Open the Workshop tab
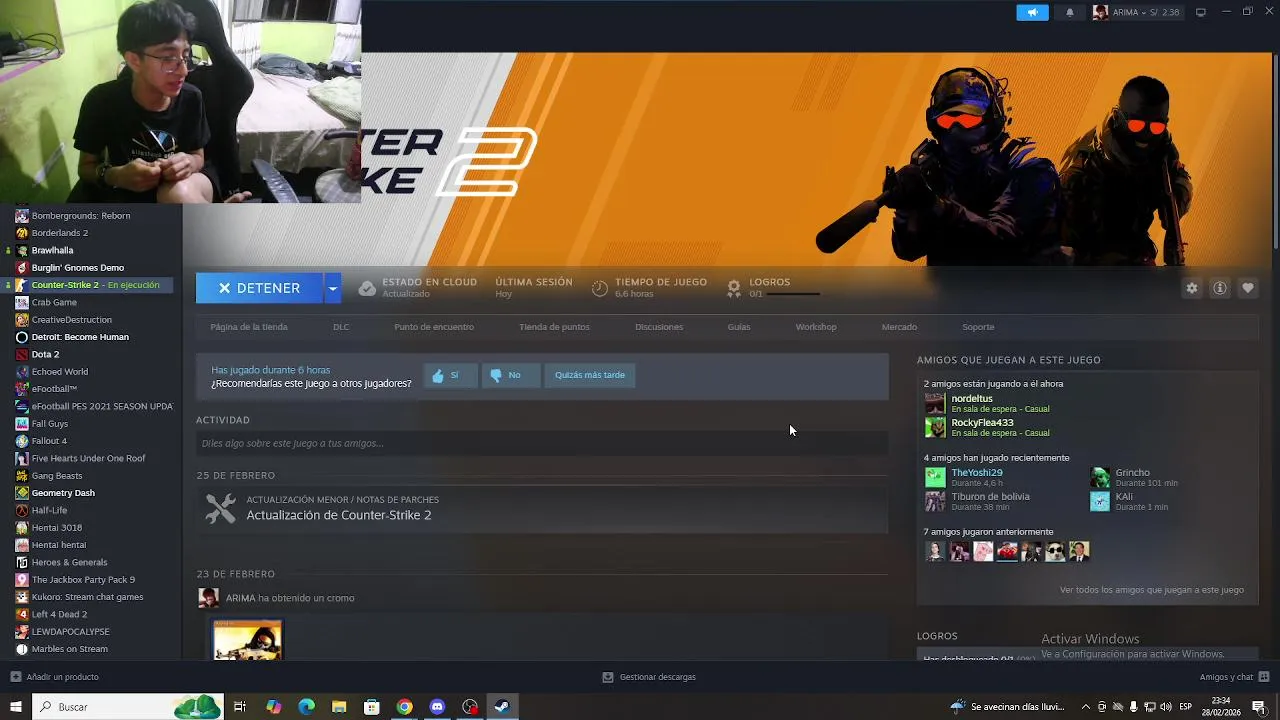The image size is (1280, 720). coord(816,327)
